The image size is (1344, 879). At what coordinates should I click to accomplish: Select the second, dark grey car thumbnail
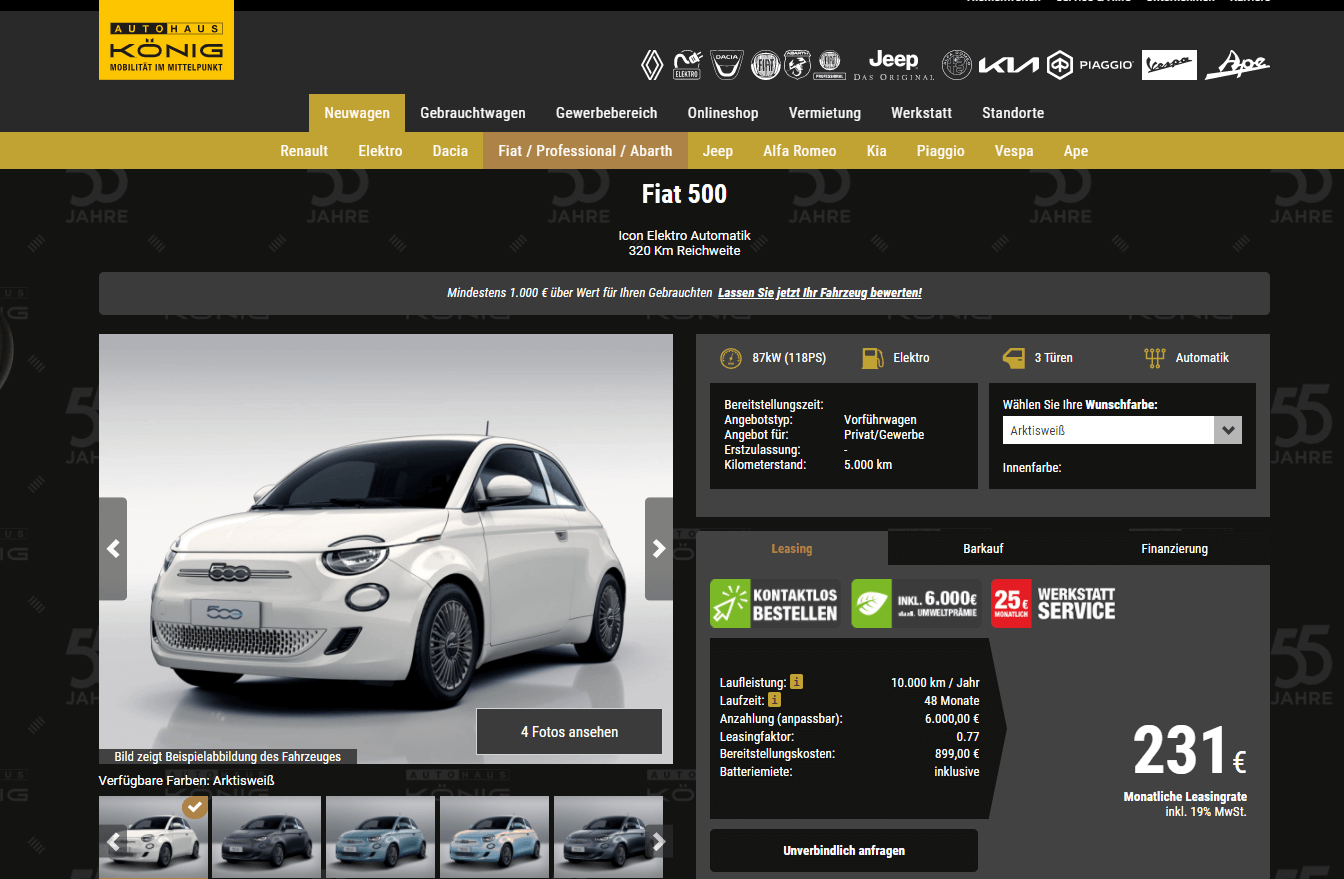[267, 837]
